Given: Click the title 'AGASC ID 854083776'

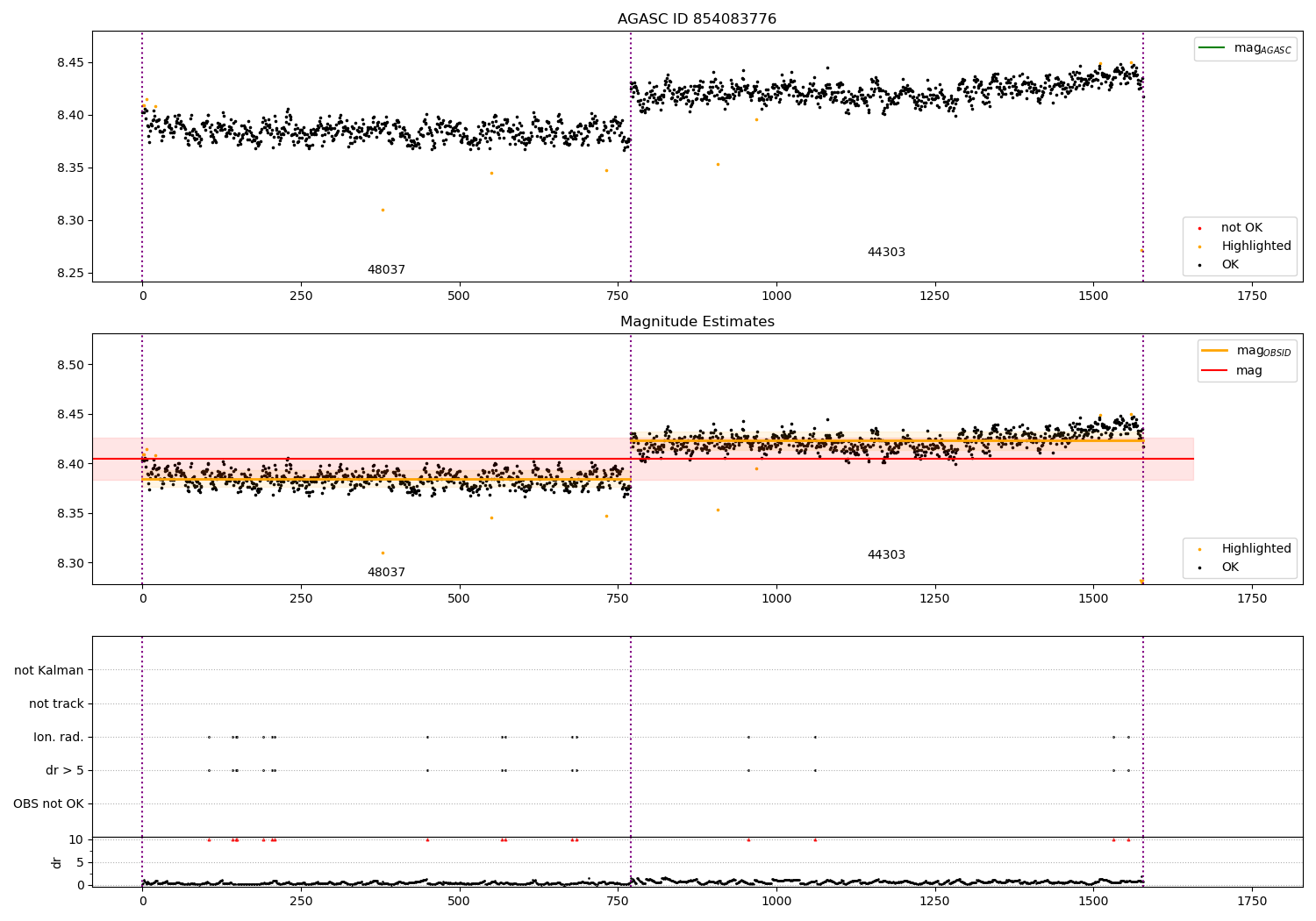Looking at the screenshot, I should pyautogui.click(x=697, y=19).
